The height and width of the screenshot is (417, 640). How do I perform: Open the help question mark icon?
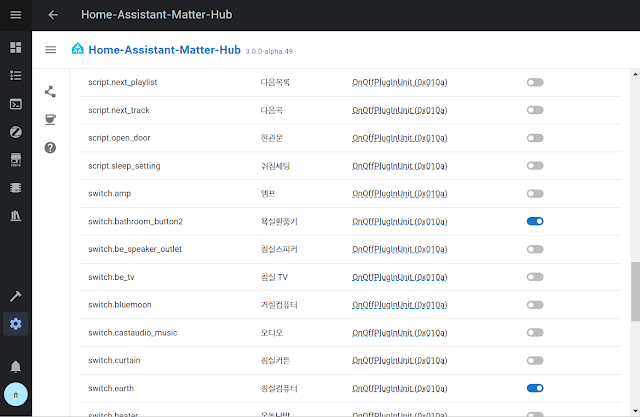click(x=50, y=148)
